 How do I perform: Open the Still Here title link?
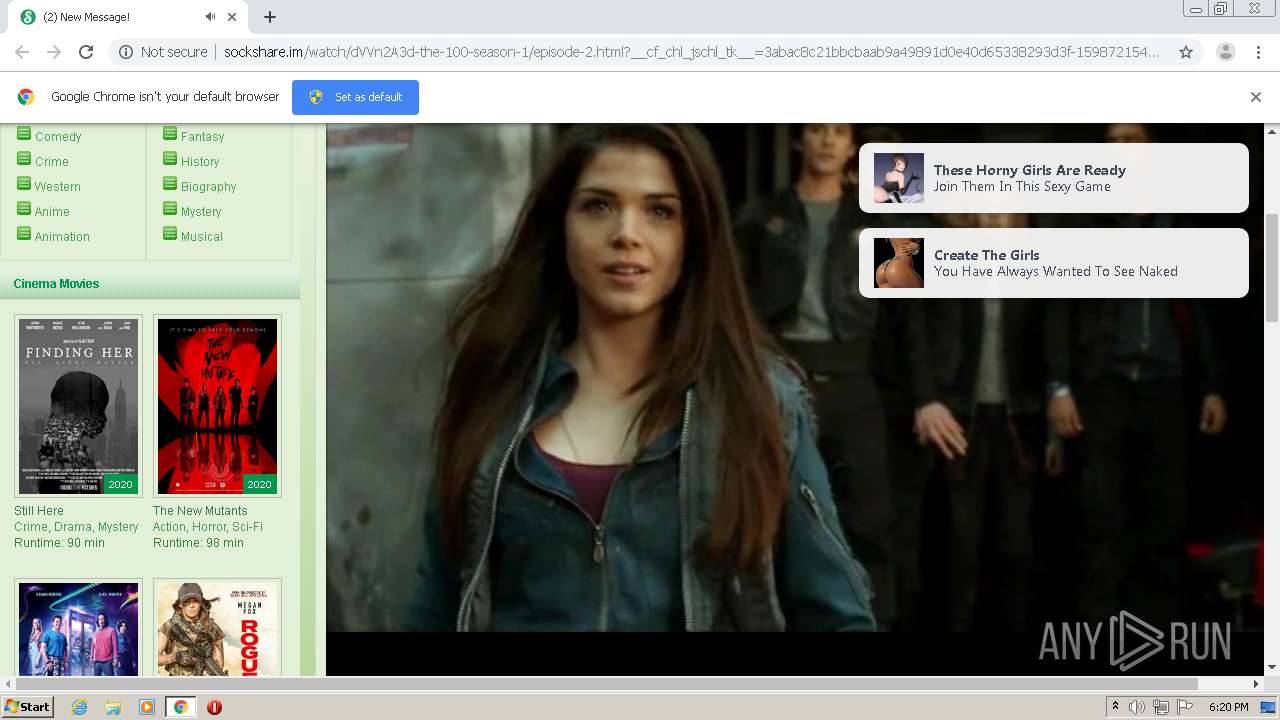click(x=39, y=511)
